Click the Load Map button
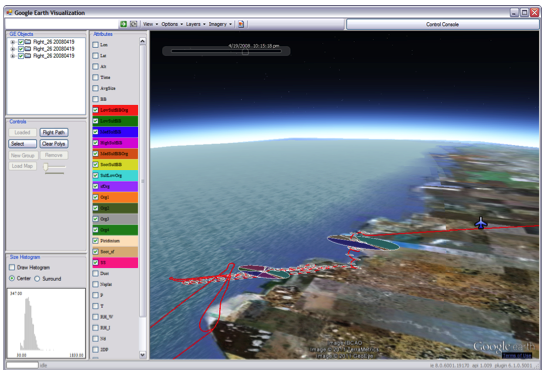548x370 pixels. pos(22,166)
